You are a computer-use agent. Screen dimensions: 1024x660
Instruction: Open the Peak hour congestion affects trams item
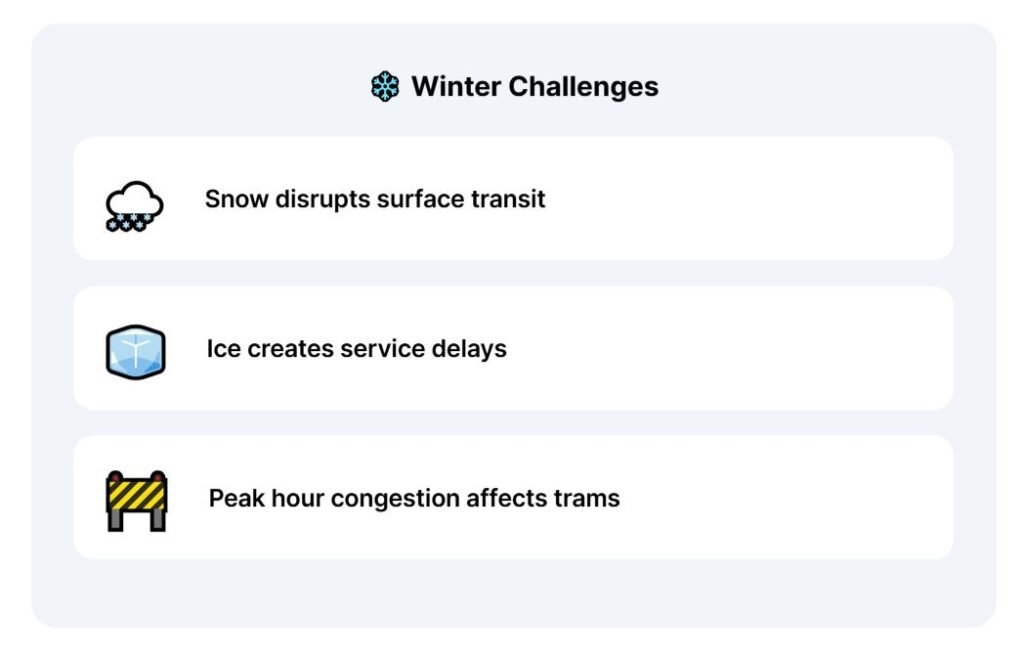(513, 497)
